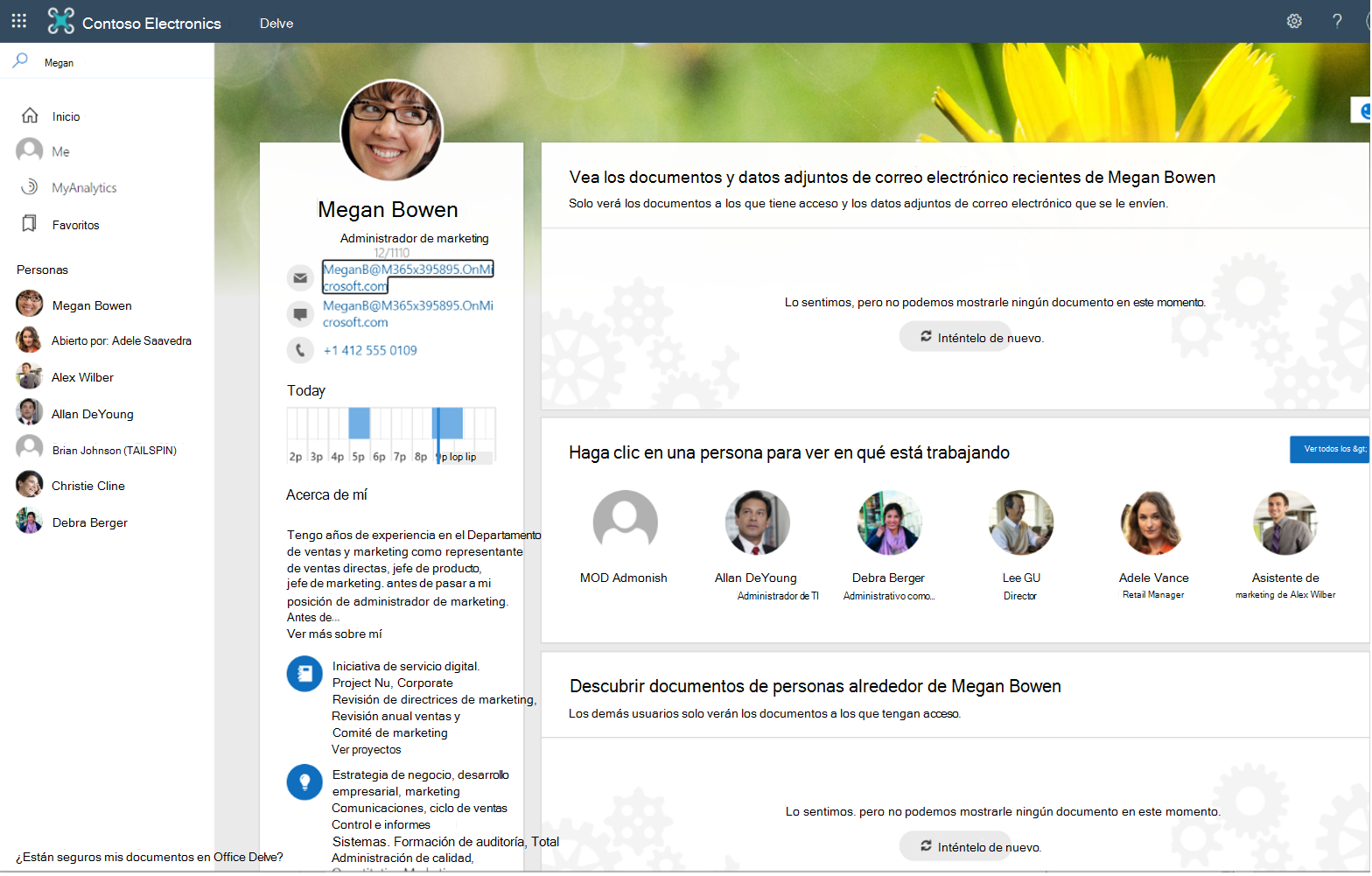Open Adele Vance person card
The height and width of the screenshot is (876, 1372).
pyautogui.click(x=1153, y=546)
